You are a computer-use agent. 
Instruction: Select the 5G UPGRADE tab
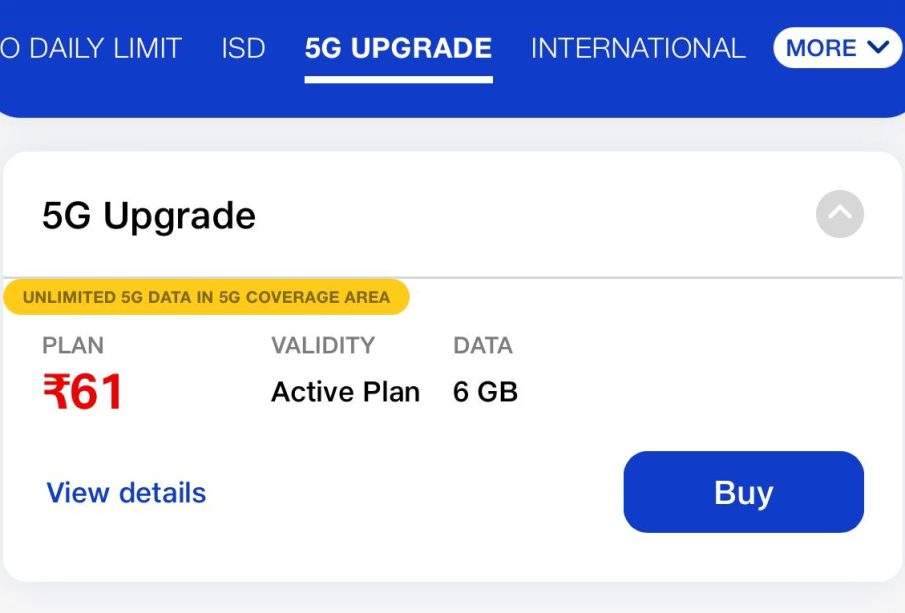tap(398, 48)
